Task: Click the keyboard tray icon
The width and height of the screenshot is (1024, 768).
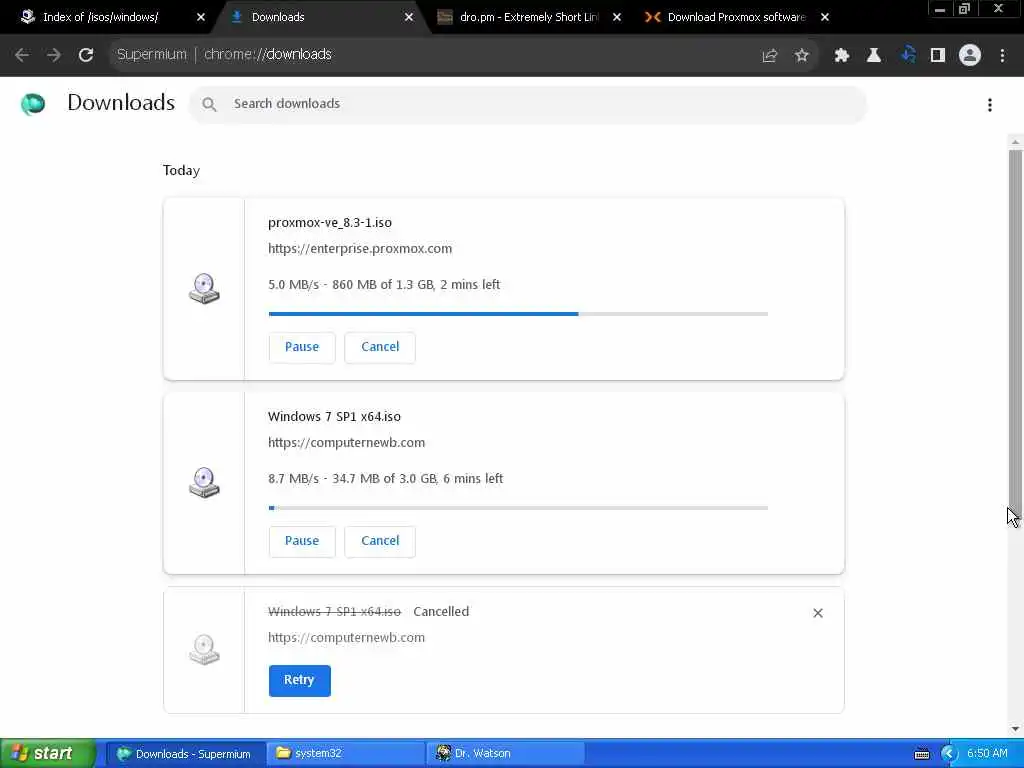Action: (921, 755)
